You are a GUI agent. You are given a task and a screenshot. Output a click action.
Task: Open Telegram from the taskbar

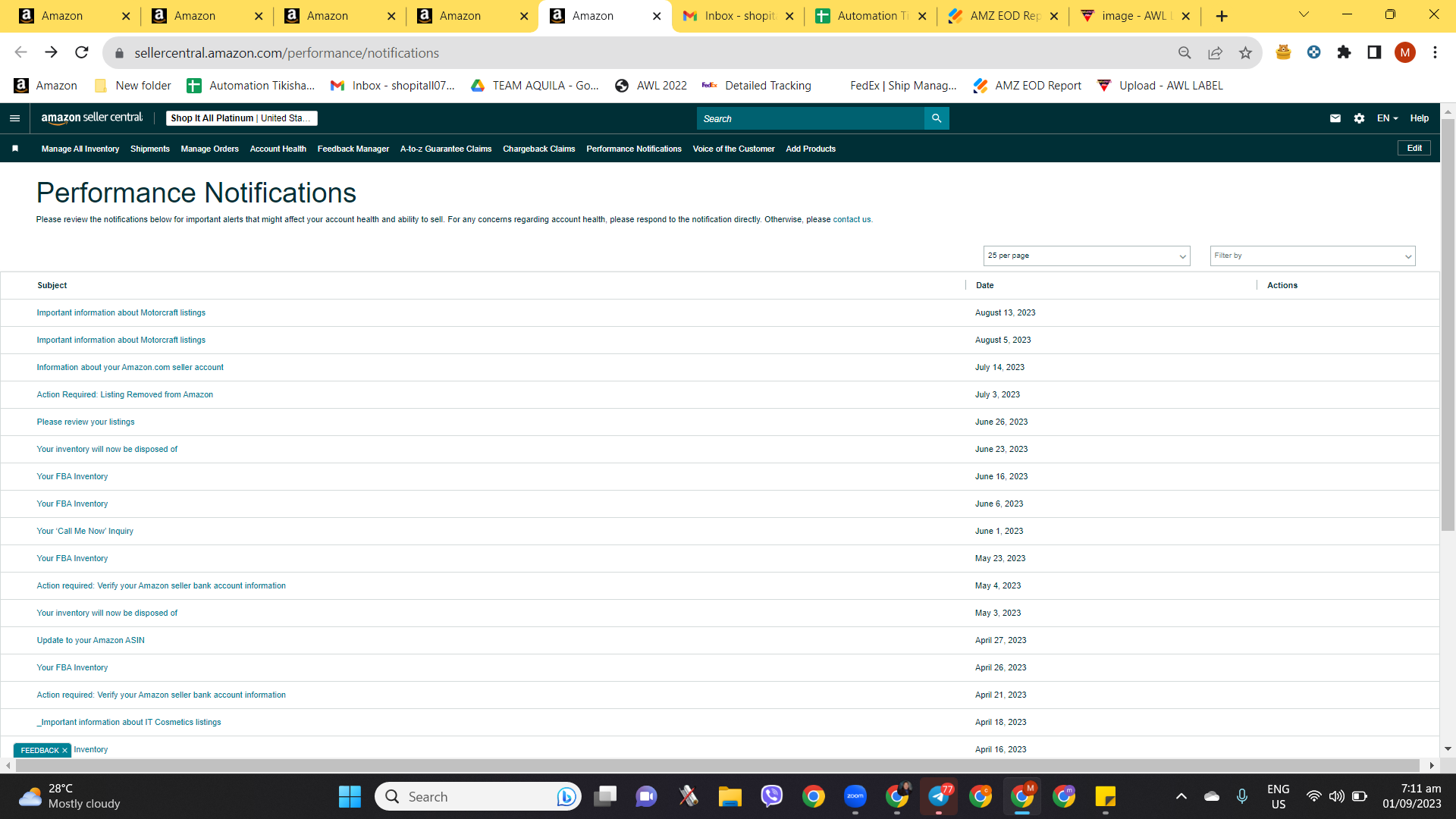(x=939, y=796)
